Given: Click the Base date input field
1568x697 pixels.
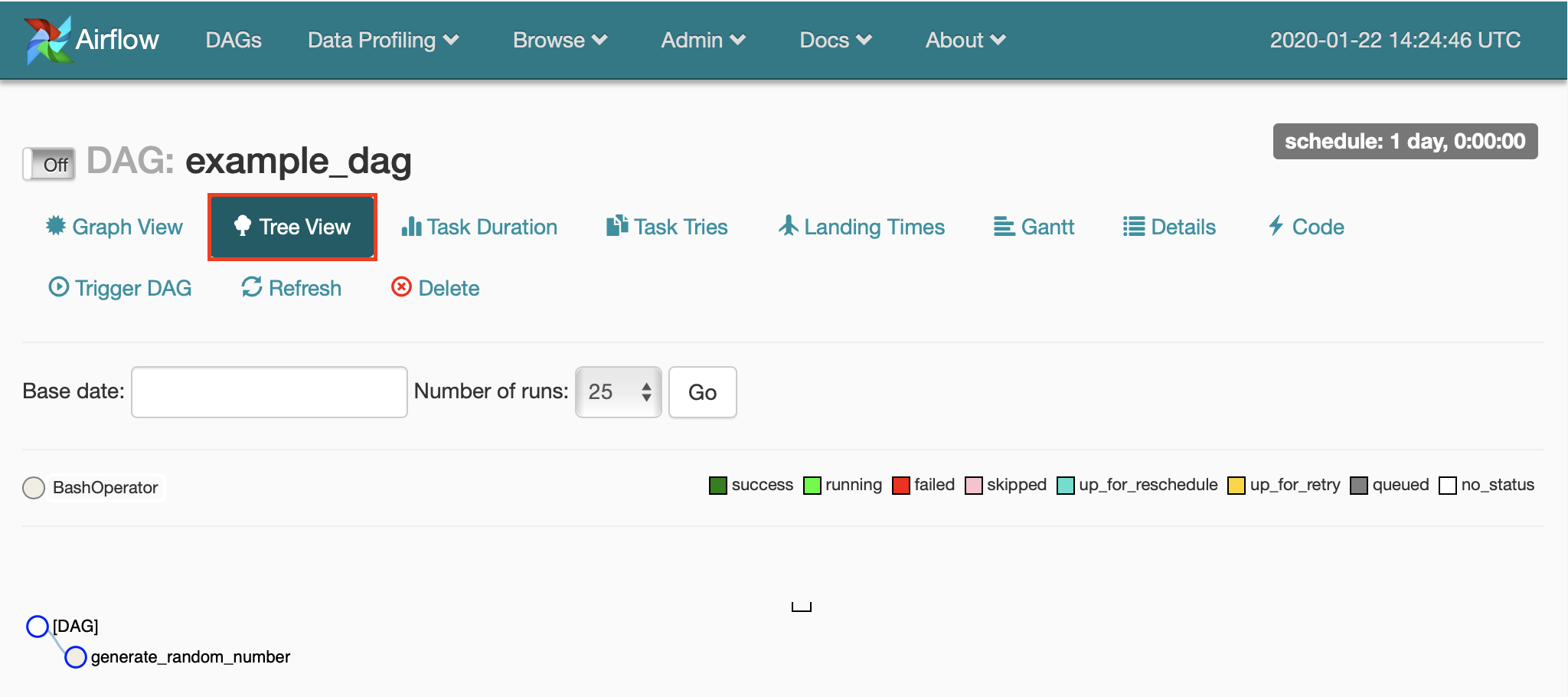Looking at the screenshot, I should tap(269, 391).
